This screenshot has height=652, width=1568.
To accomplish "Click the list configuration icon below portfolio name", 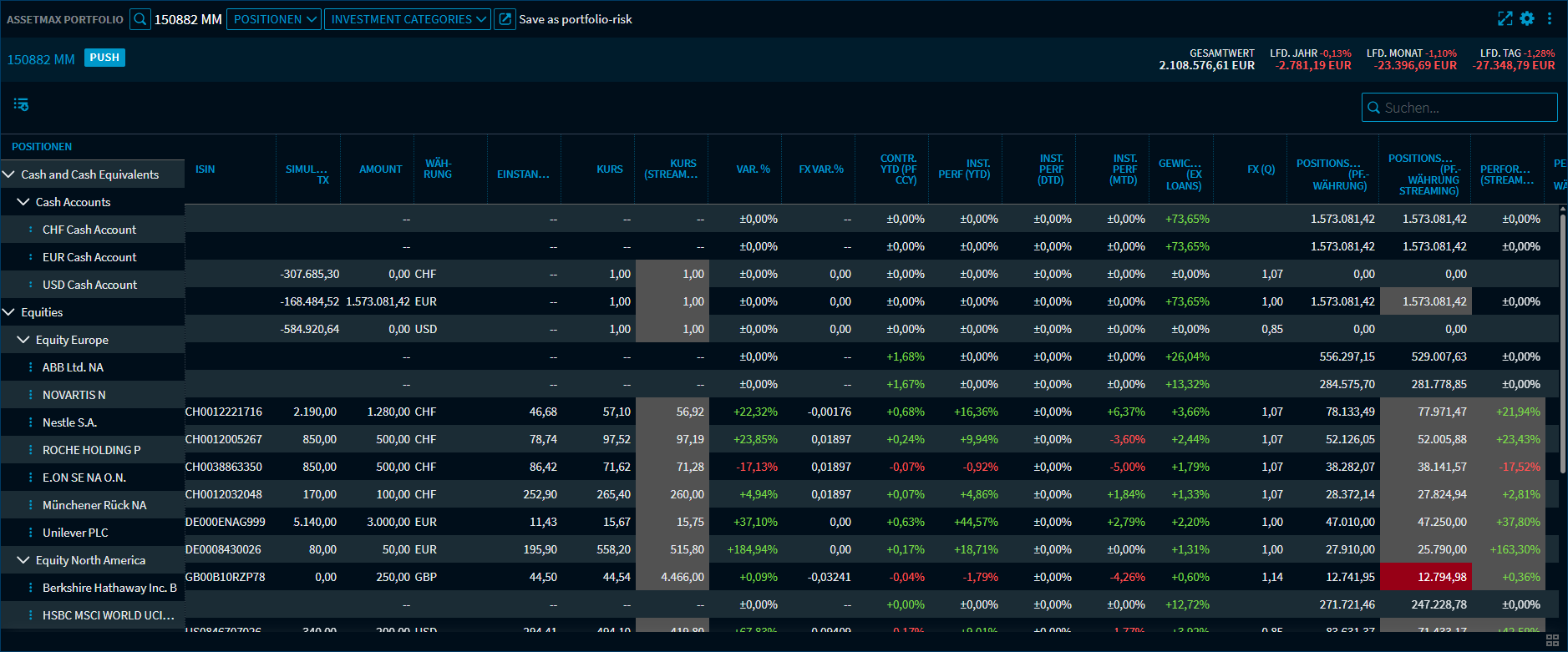I will [21, 104].
